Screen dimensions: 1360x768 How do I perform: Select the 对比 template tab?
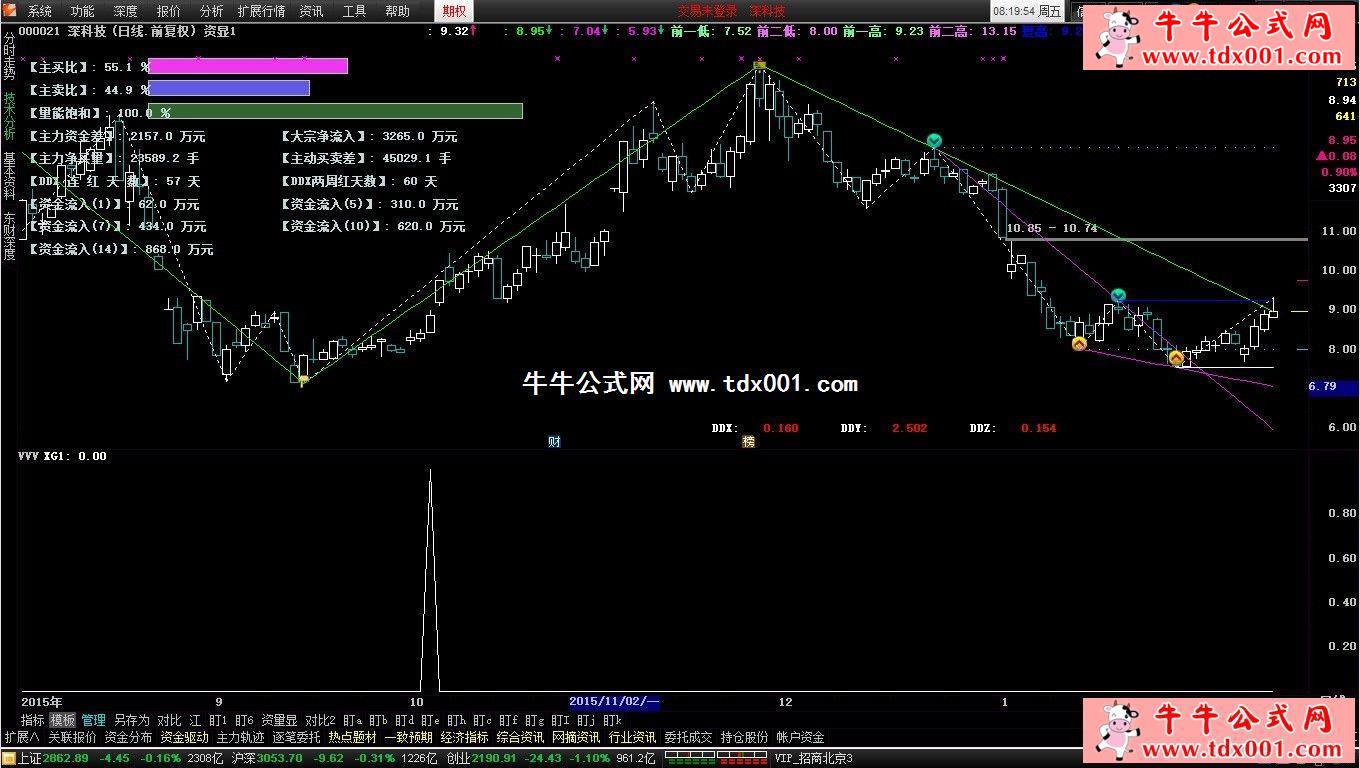point(169,720)
